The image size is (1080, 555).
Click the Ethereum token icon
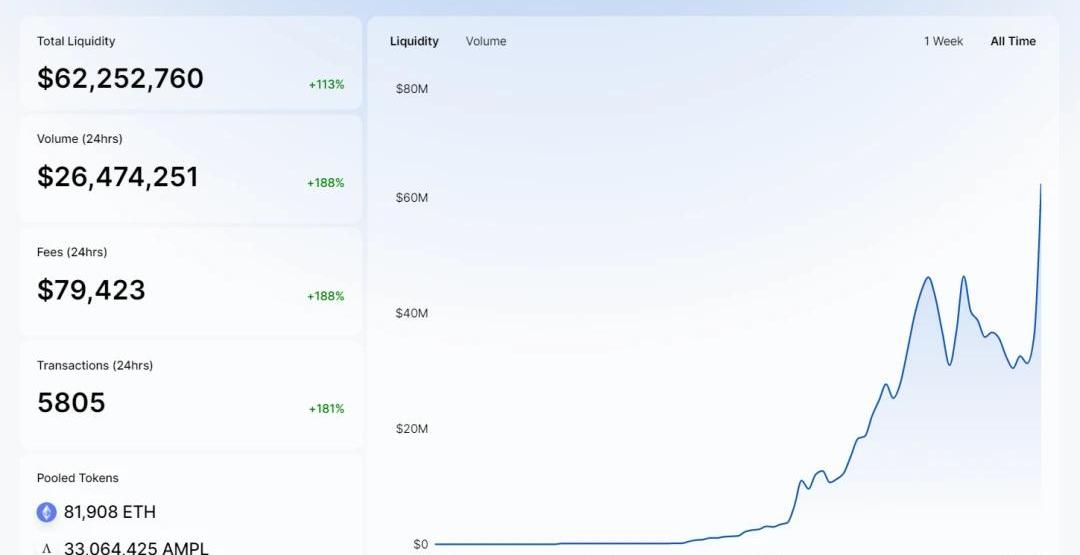47,512
